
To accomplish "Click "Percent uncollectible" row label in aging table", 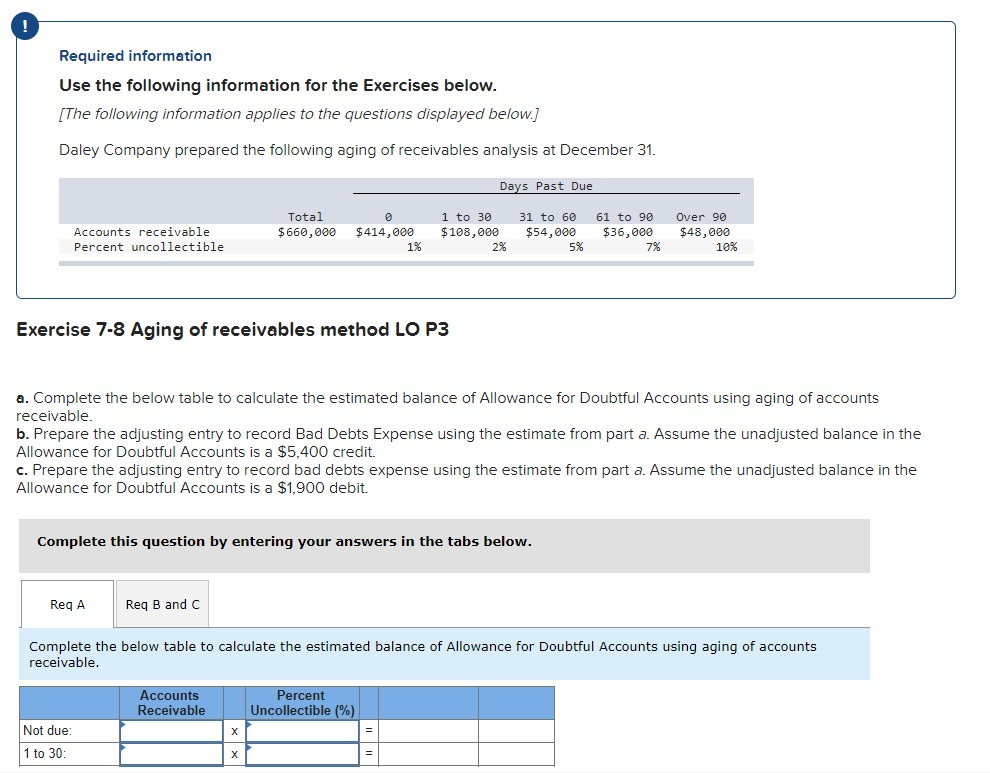I will coord(149,247).
